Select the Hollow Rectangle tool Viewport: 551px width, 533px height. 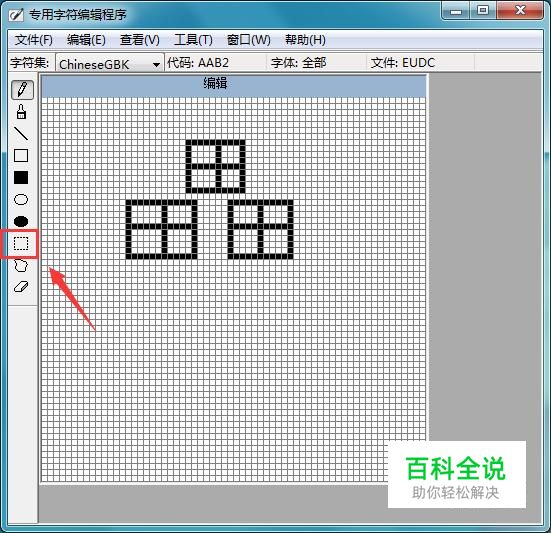click(21, 156)
